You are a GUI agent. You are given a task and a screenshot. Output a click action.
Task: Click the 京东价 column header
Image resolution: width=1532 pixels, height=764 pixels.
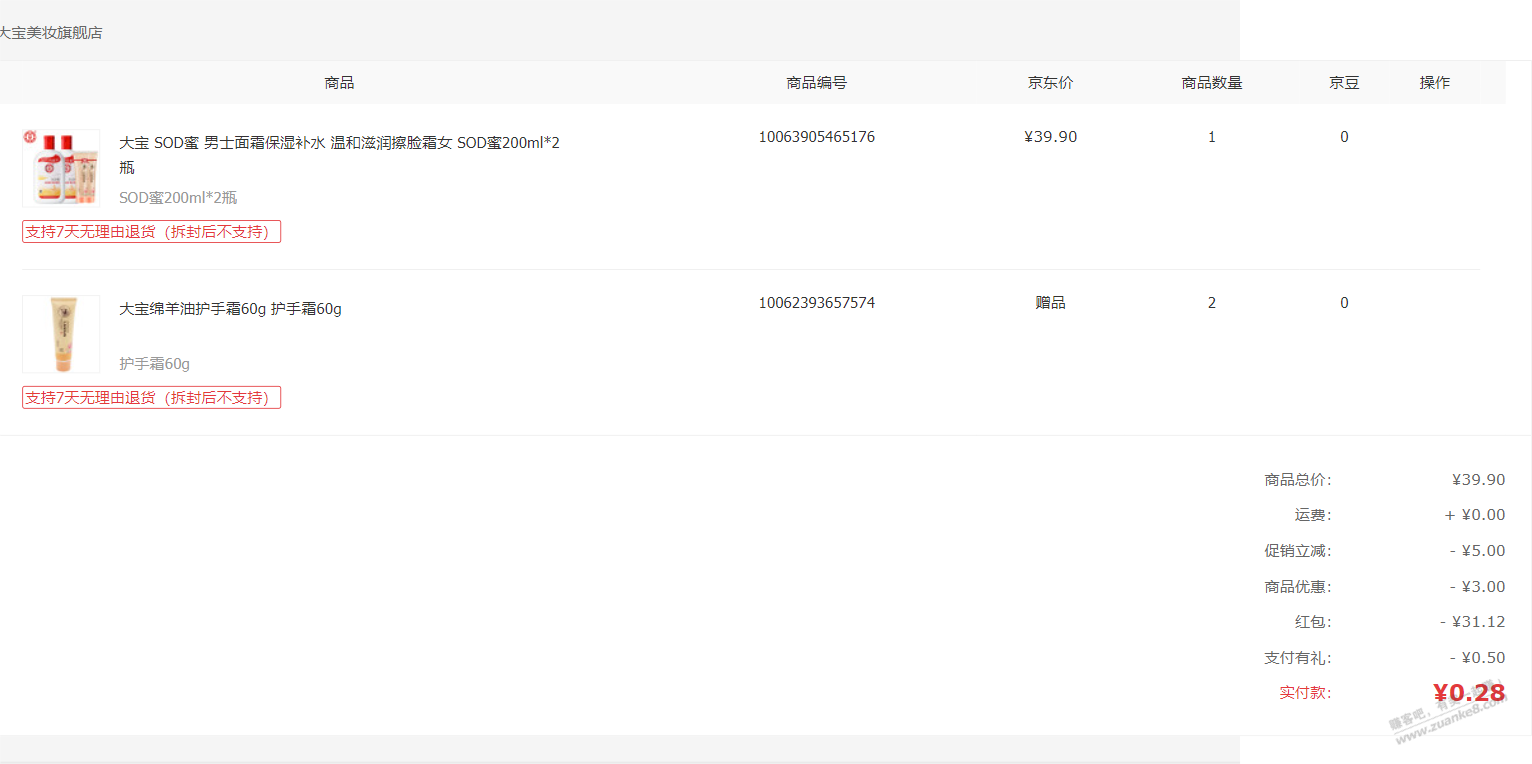point(1050,83)
